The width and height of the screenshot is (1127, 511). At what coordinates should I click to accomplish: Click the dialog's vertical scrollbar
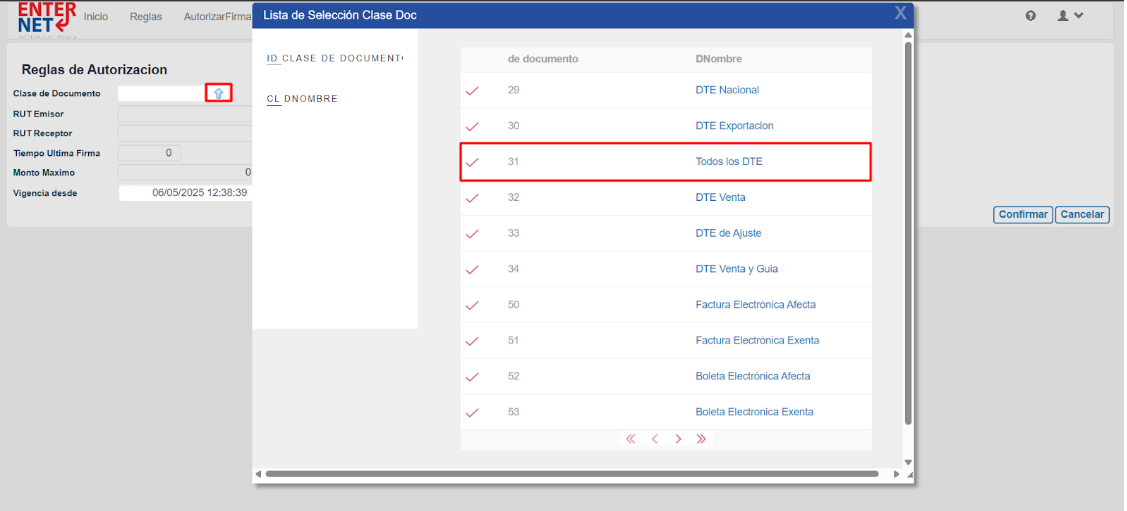(x=908, y=230)
